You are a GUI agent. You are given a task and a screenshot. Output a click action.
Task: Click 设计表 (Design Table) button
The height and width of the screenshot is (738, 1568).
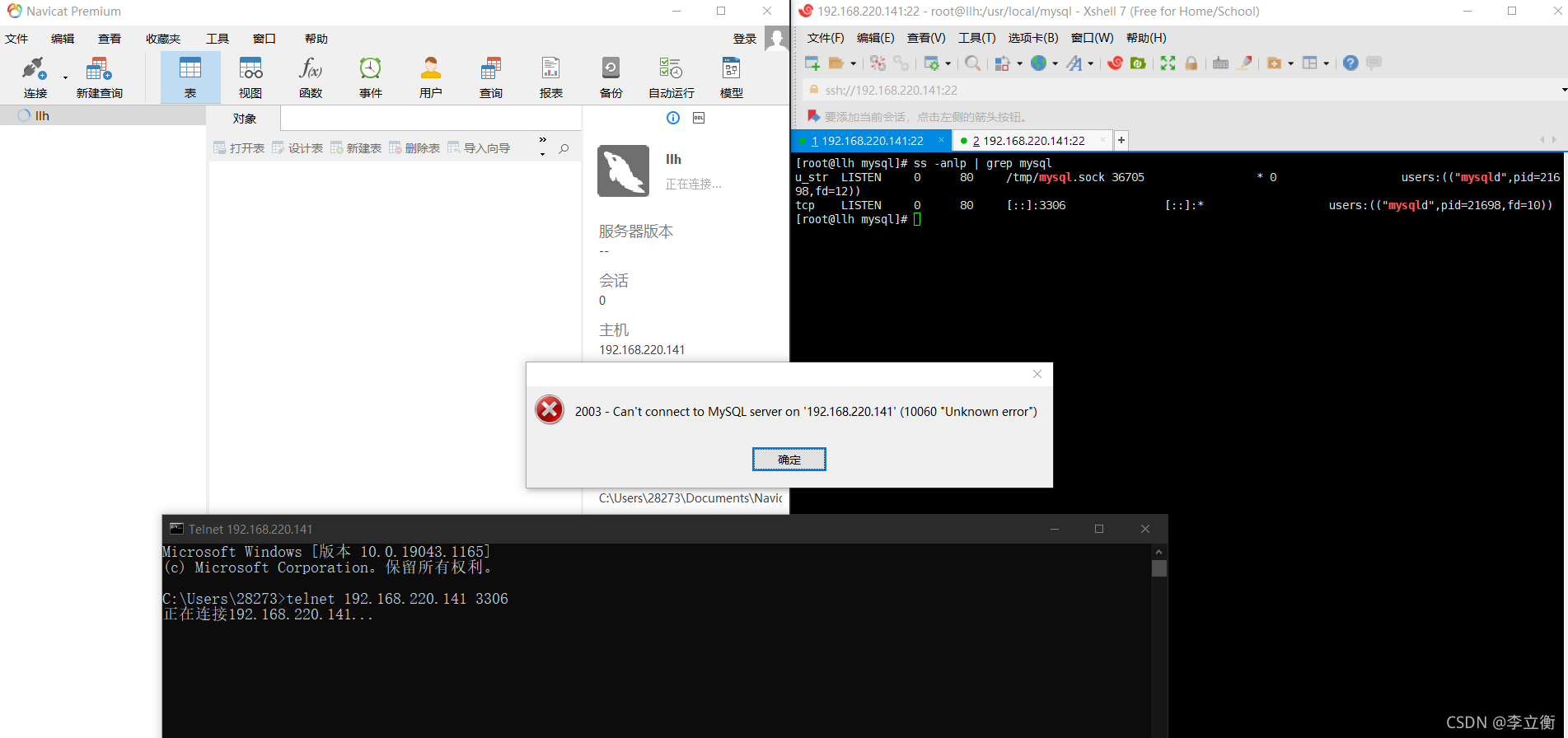tap(297, 148)
